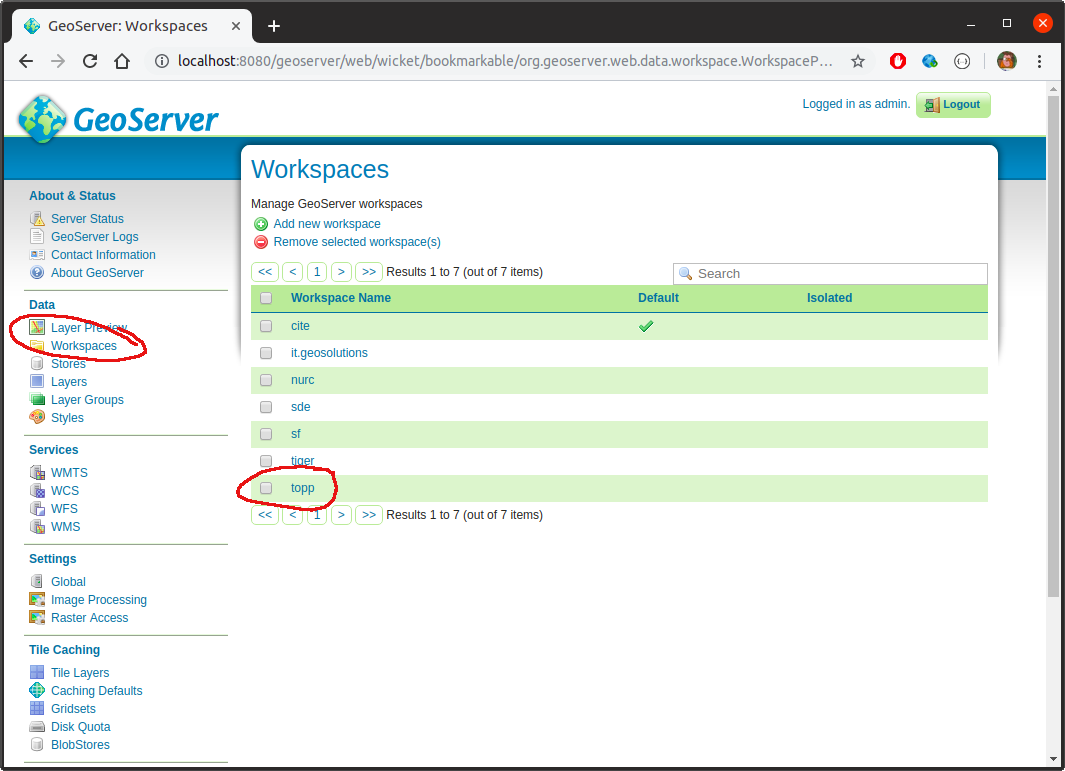Open the it.geosolutions workspace link
This screenshot has height=771, width=1065.
click(x=329, y=353)
